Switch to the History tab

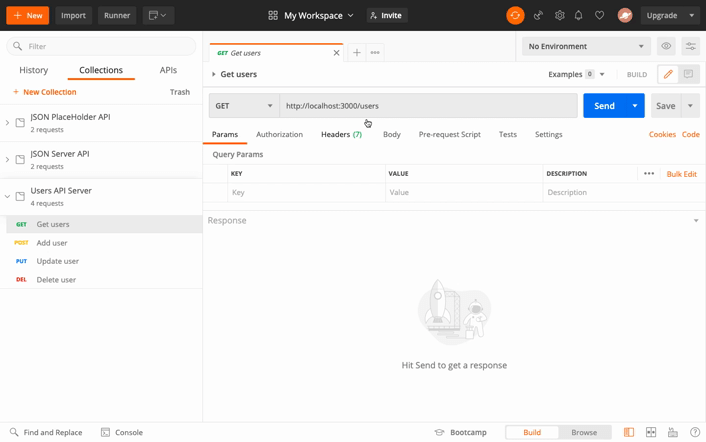[34, 70]
